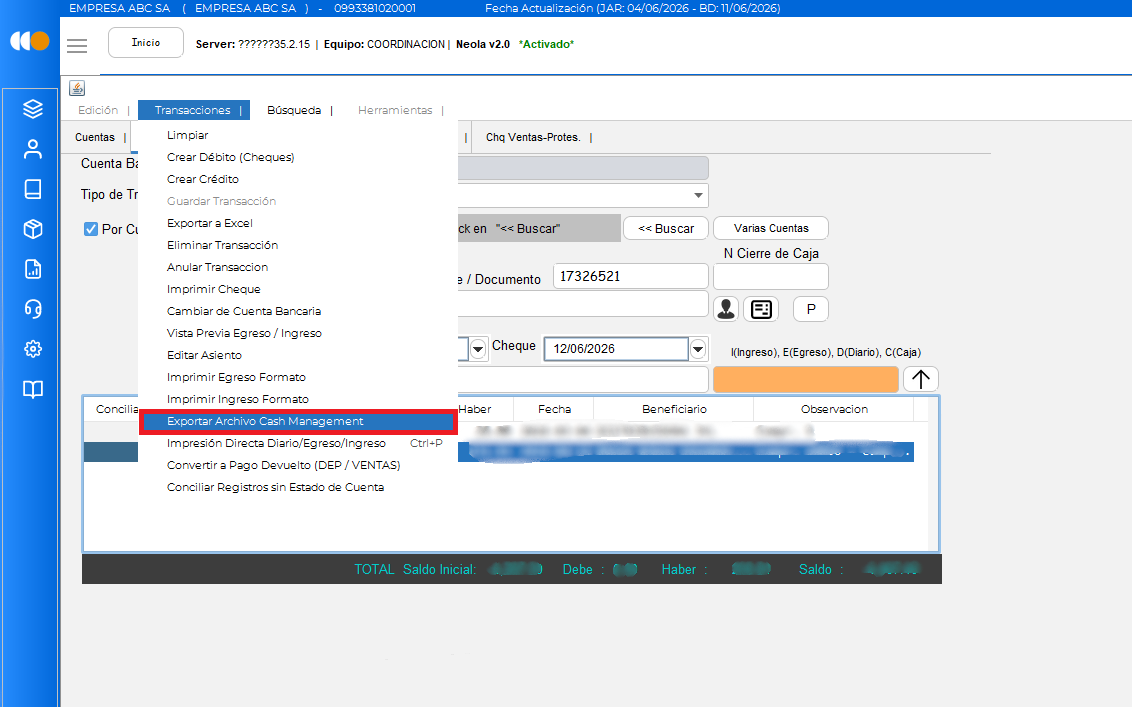Image resolution: width=1132 pixels, height=707 pixels.
Task: Select Editar Asiento
Action: 297,355
